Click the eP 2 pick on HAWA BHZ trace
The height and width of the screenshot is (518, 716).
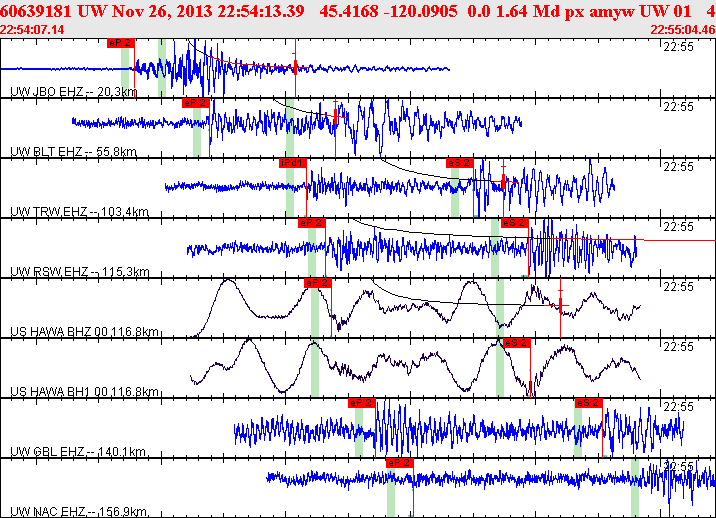[x=317, y=283]
